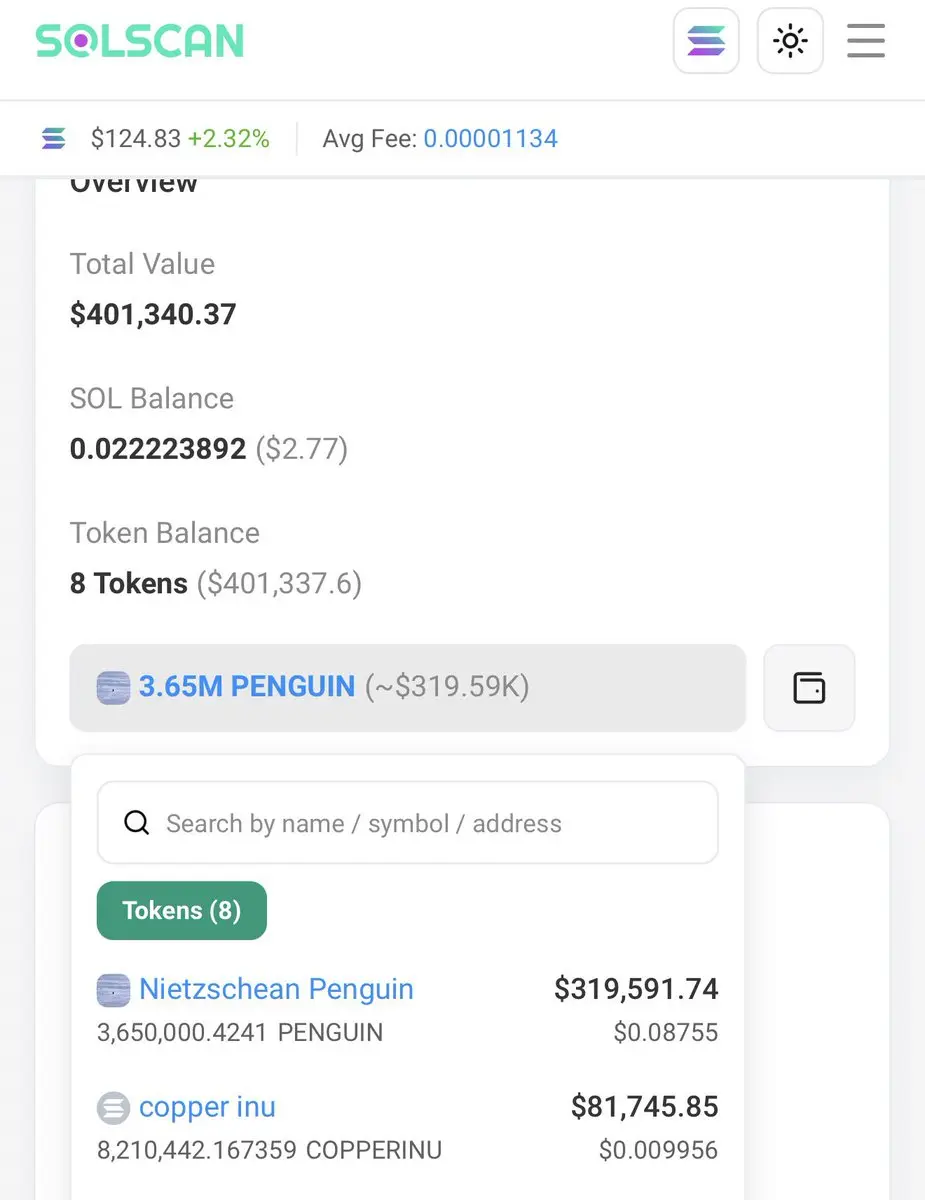The height and width of the screenshot is (1200, 925).
Task: Click the $124.83 SOL price
Action: point(134,139)
